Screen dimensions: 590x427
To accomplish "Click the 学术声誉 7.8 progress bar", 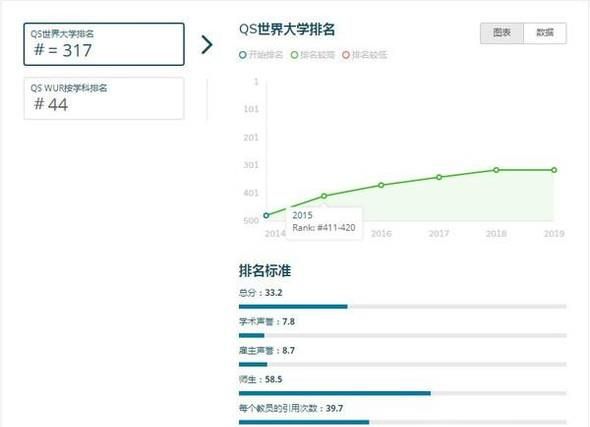I will pyautogui.click(x=403, y=336).
